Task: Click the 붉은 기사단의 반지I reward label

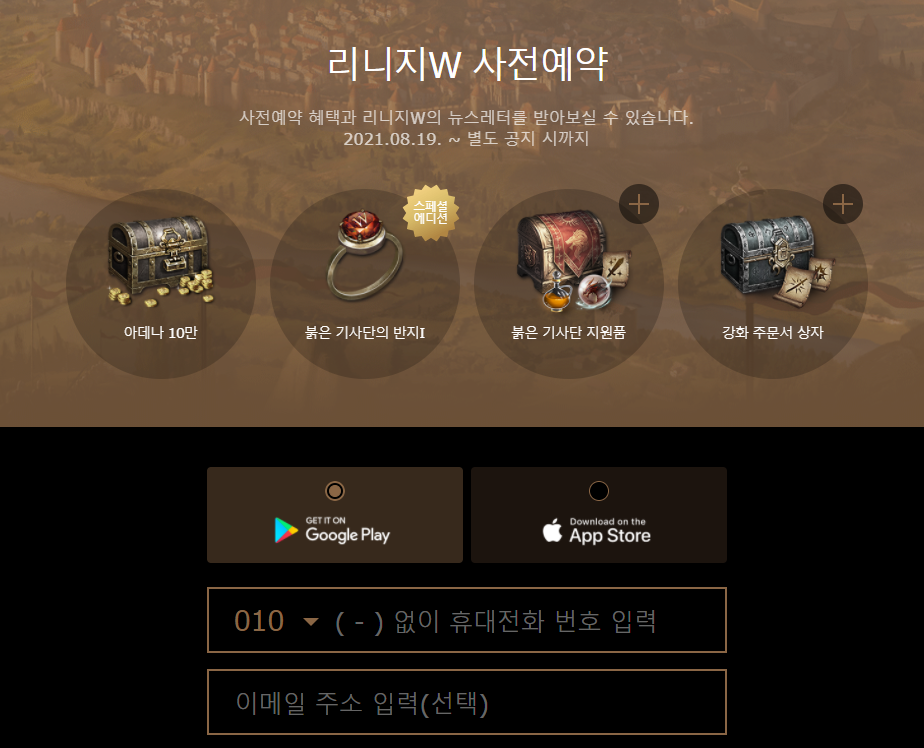Action: tap(365, 332)
